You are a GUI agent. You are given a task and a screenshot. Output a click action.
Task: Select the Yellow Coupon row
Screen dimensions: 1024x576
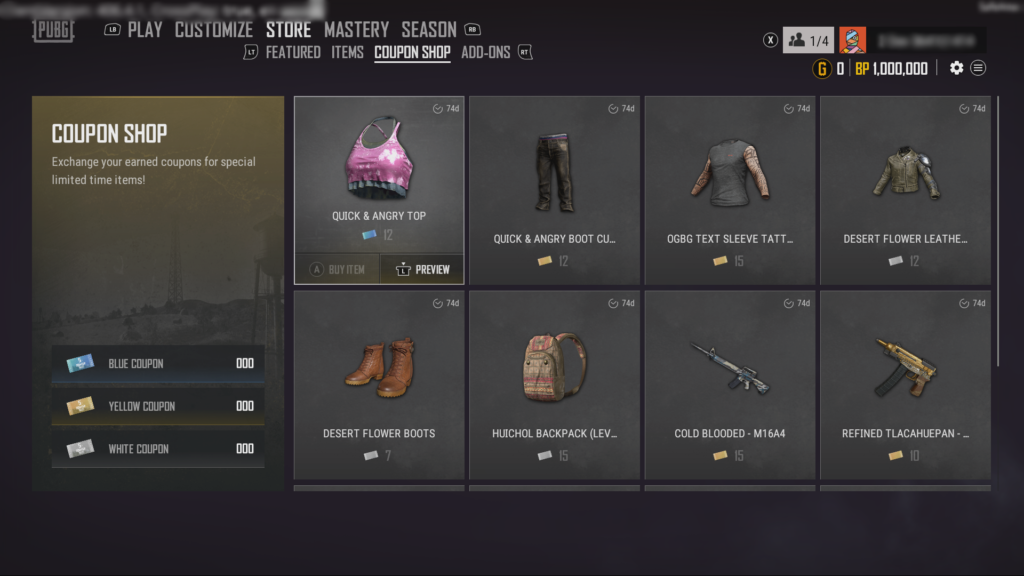coord(158,406)
